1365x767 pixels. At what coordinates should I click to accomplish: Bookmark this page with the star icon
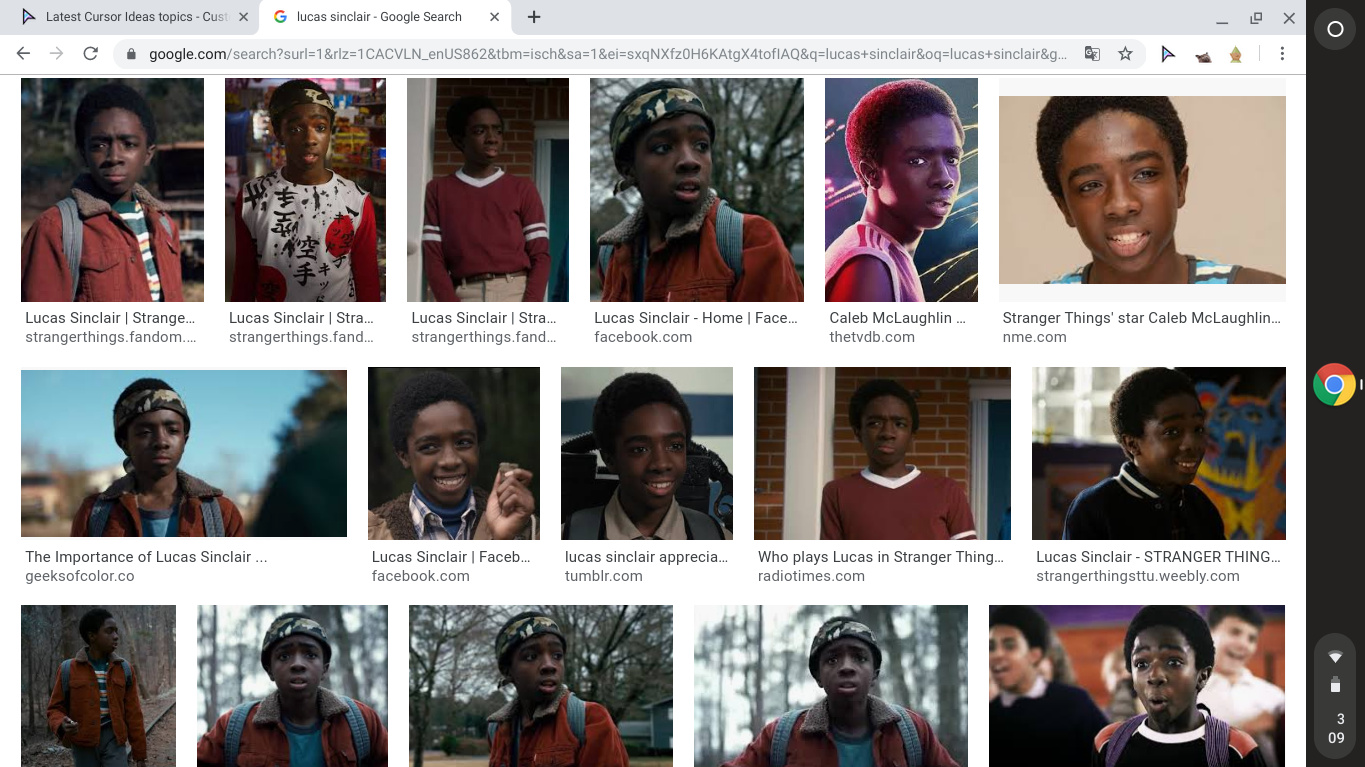click(x=1126, y=54)
